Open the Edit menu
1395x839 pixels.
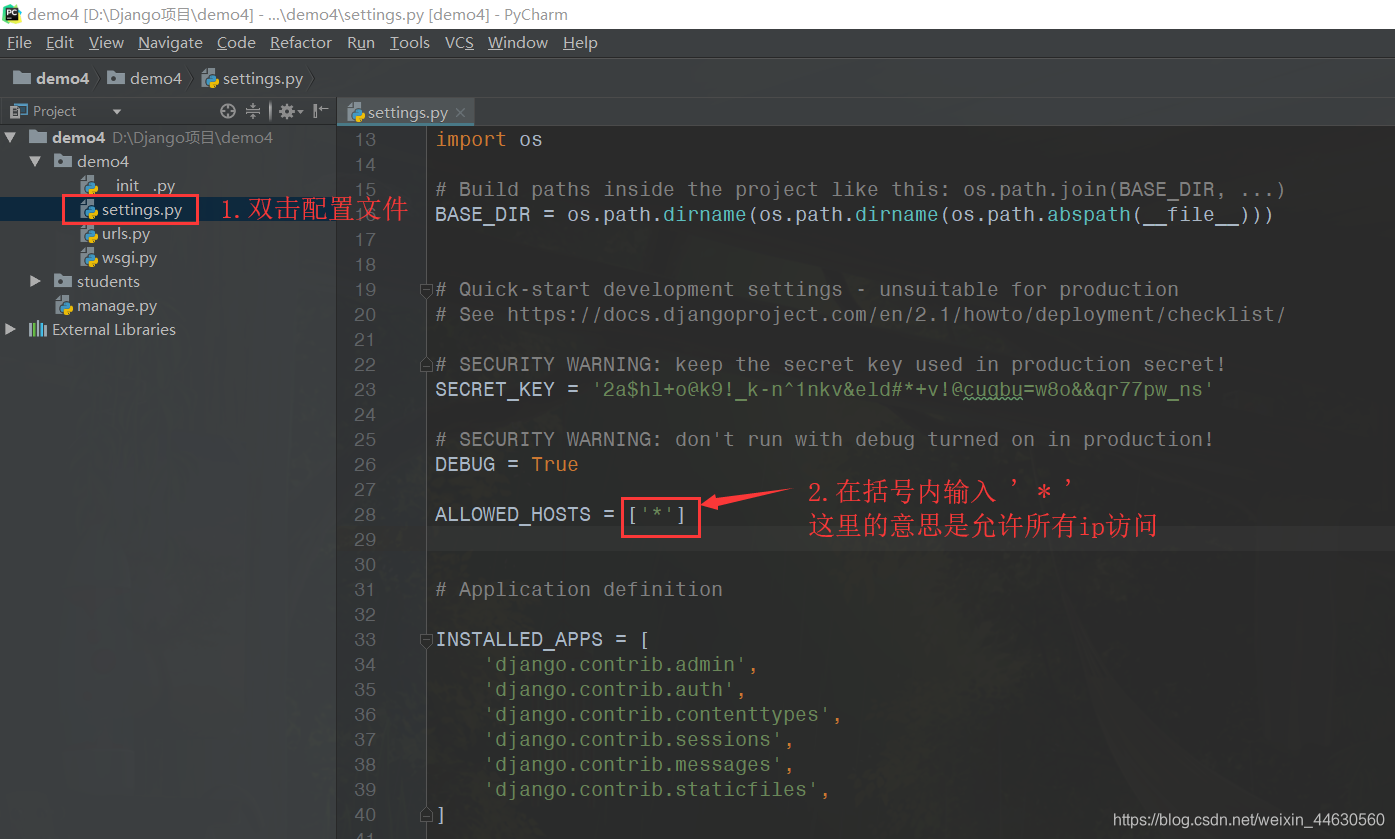click(x=60, y=42)
